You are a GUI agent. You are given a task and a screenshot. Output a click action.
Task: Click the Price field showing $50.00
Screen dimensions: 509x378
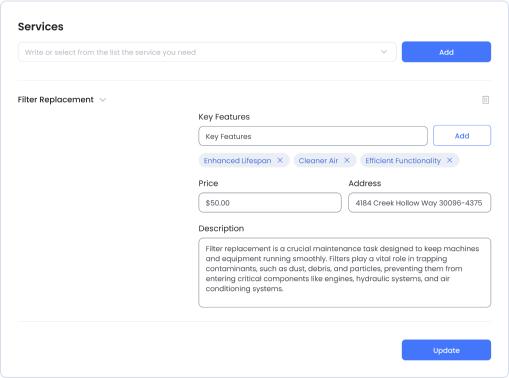point(270,203)
